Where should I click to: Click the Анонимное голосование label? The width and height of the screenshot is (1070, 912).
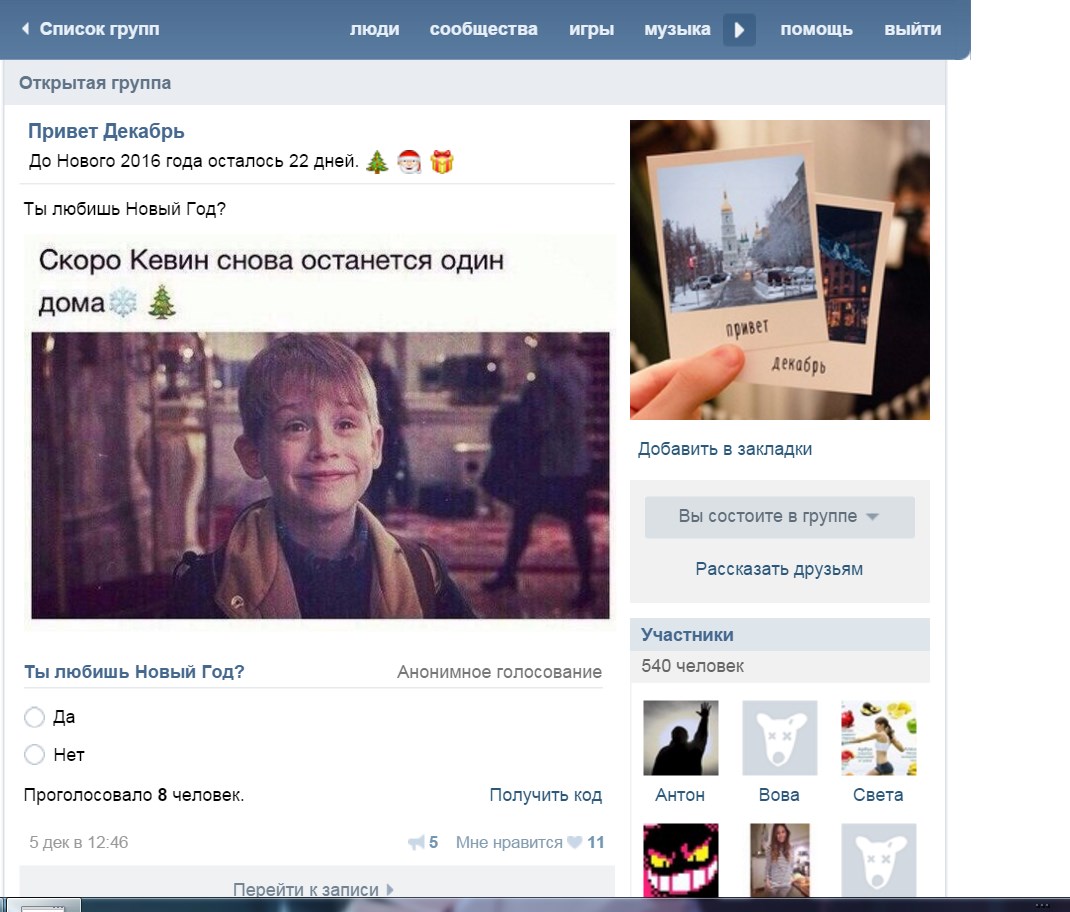500,672
